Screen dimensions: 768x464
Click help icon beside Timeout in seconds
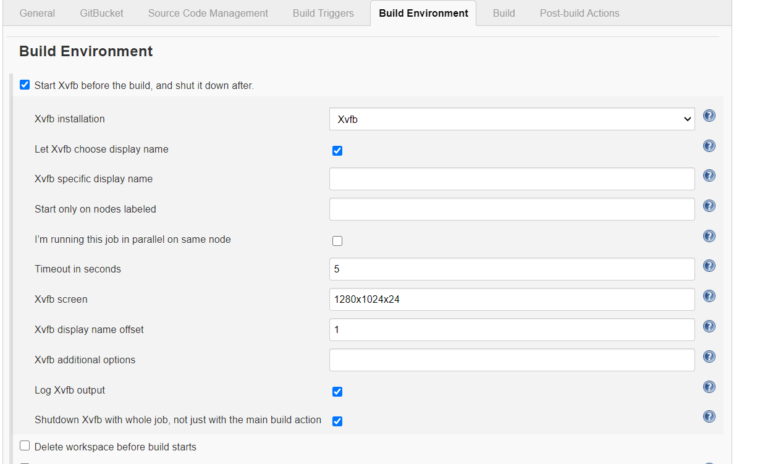click(709, 266)
